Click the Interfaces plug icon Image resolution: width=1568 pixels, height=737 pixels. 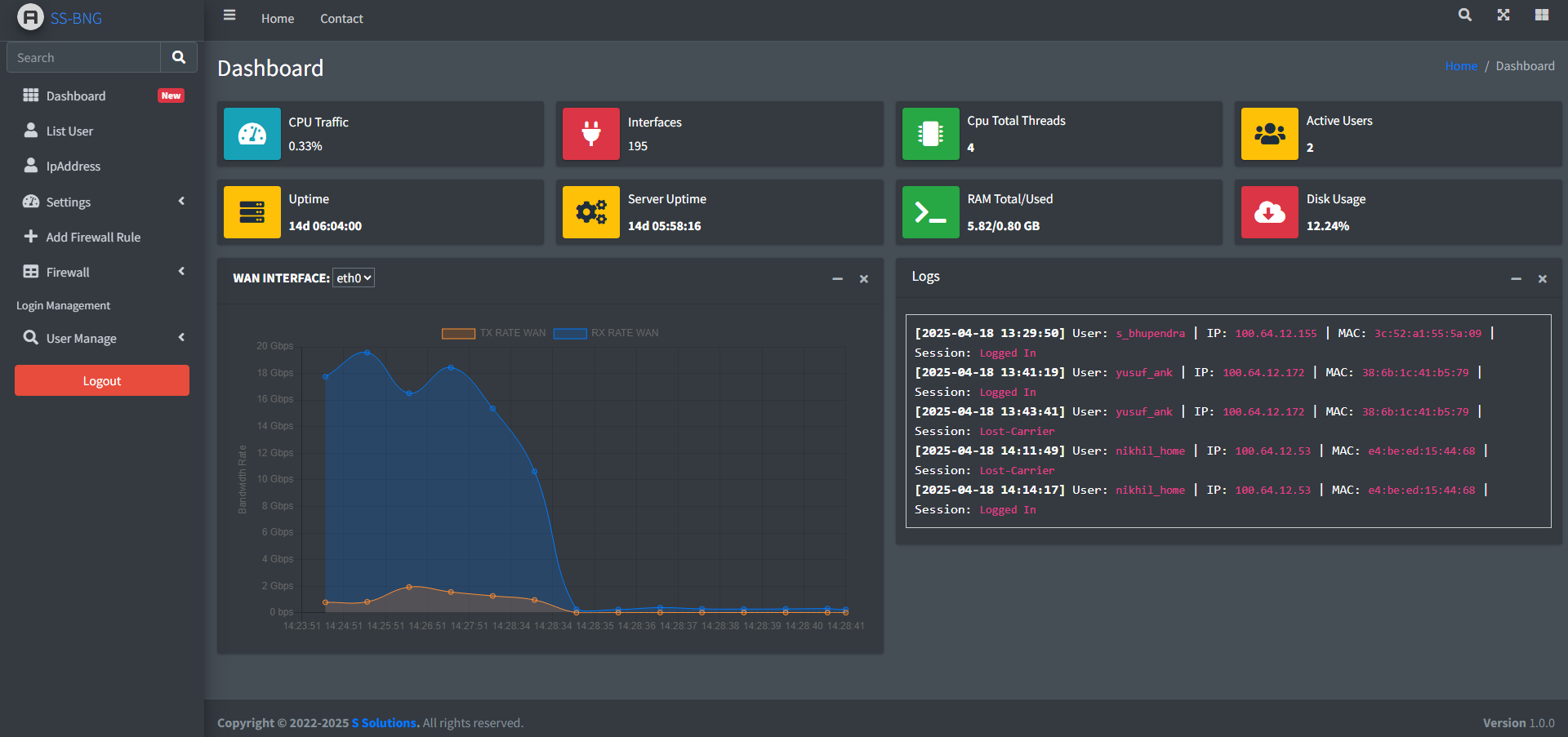tap(591, 134)
